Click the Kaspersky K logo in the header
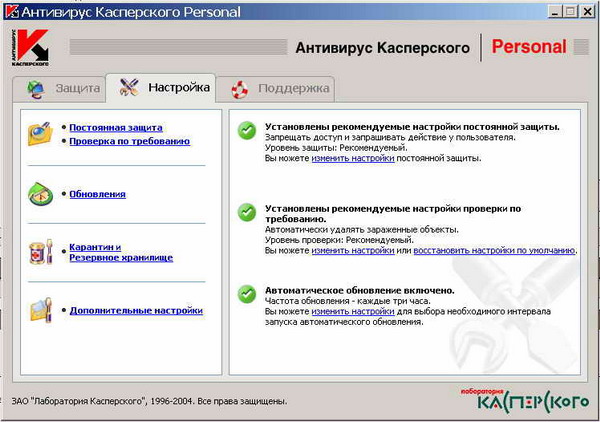 [30, 48]
